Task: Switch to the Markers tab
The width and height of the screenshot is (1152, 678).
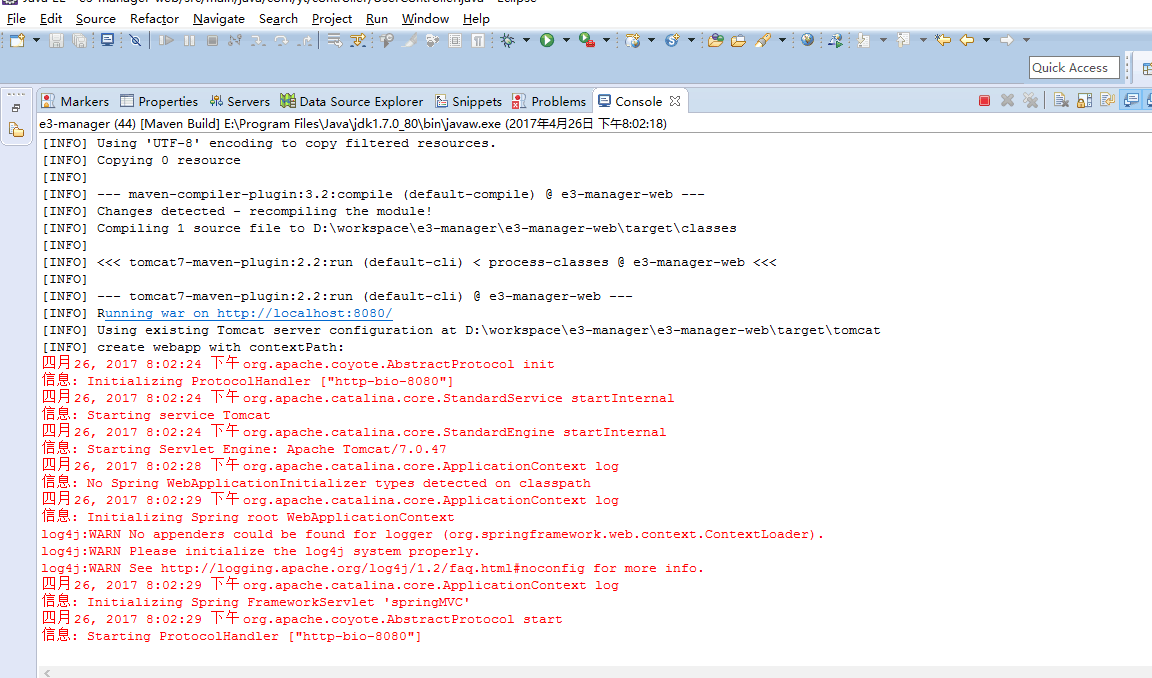Action: click(x=75, y=101)
